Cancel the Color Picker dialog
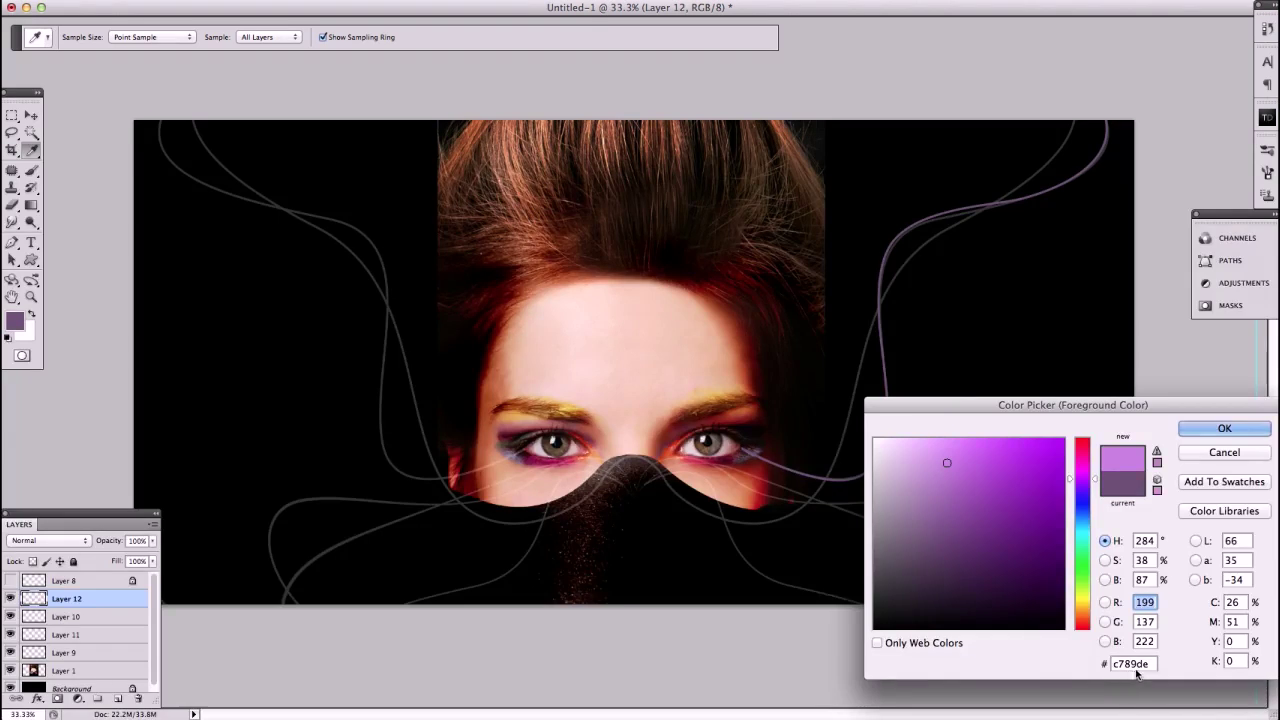The width and height of the screenshot is (1280, 720). point(1224,453)
